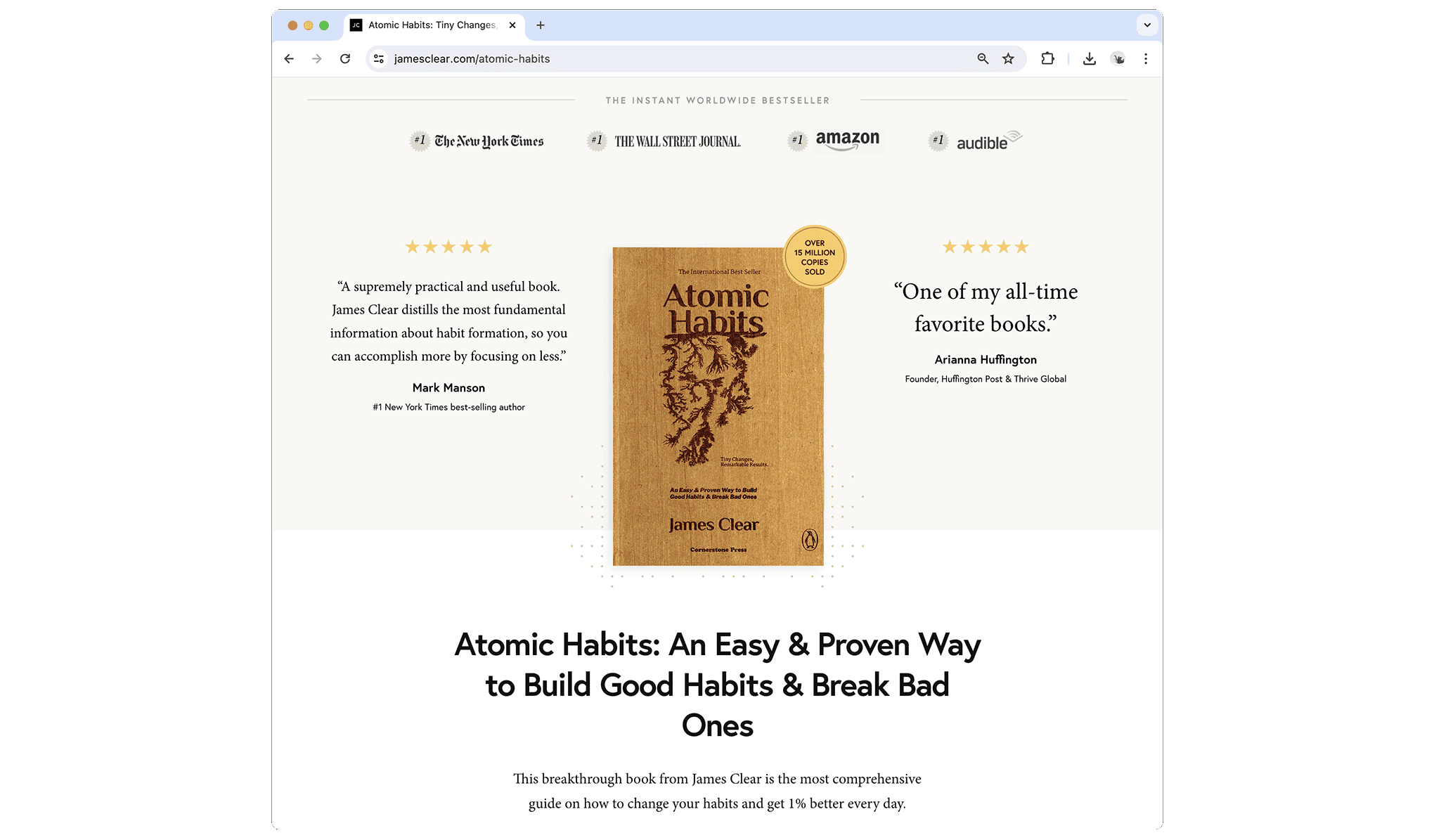Reload the Atomic Habits page
Screen dimensions: 1434x840
coord(345,59)
